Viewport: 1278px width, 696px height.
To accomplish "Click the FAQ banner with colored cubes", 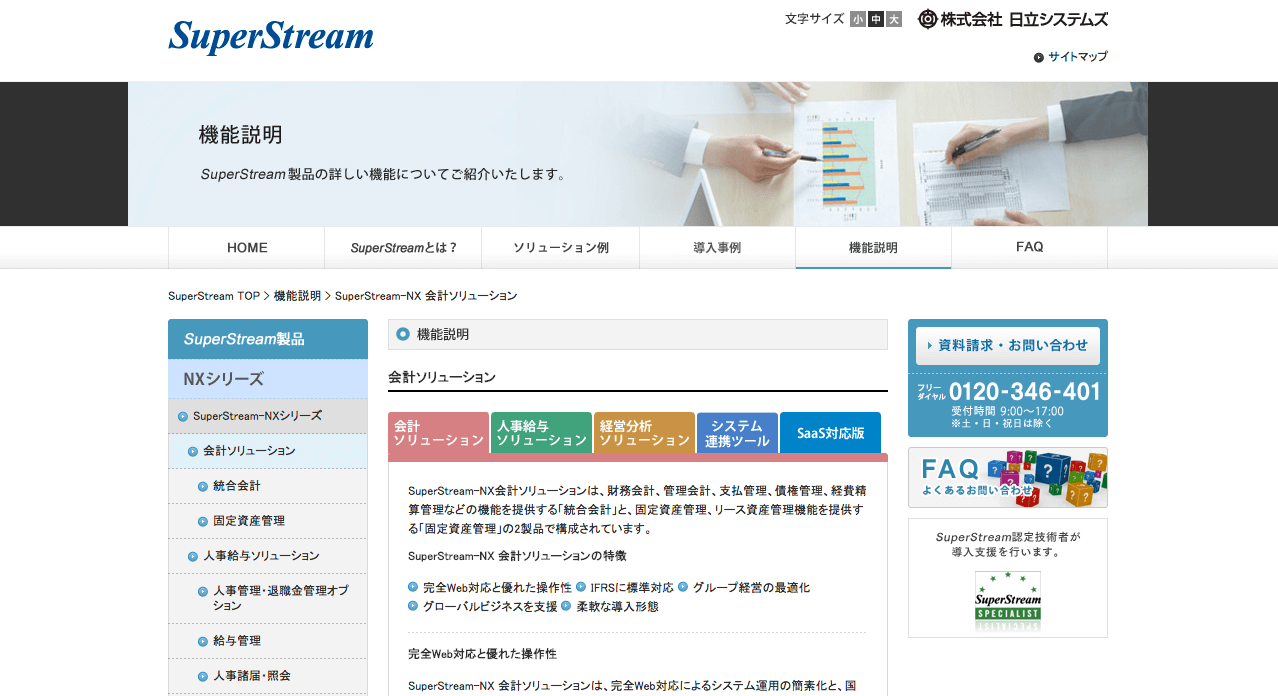I will [x=1007, y=478].
